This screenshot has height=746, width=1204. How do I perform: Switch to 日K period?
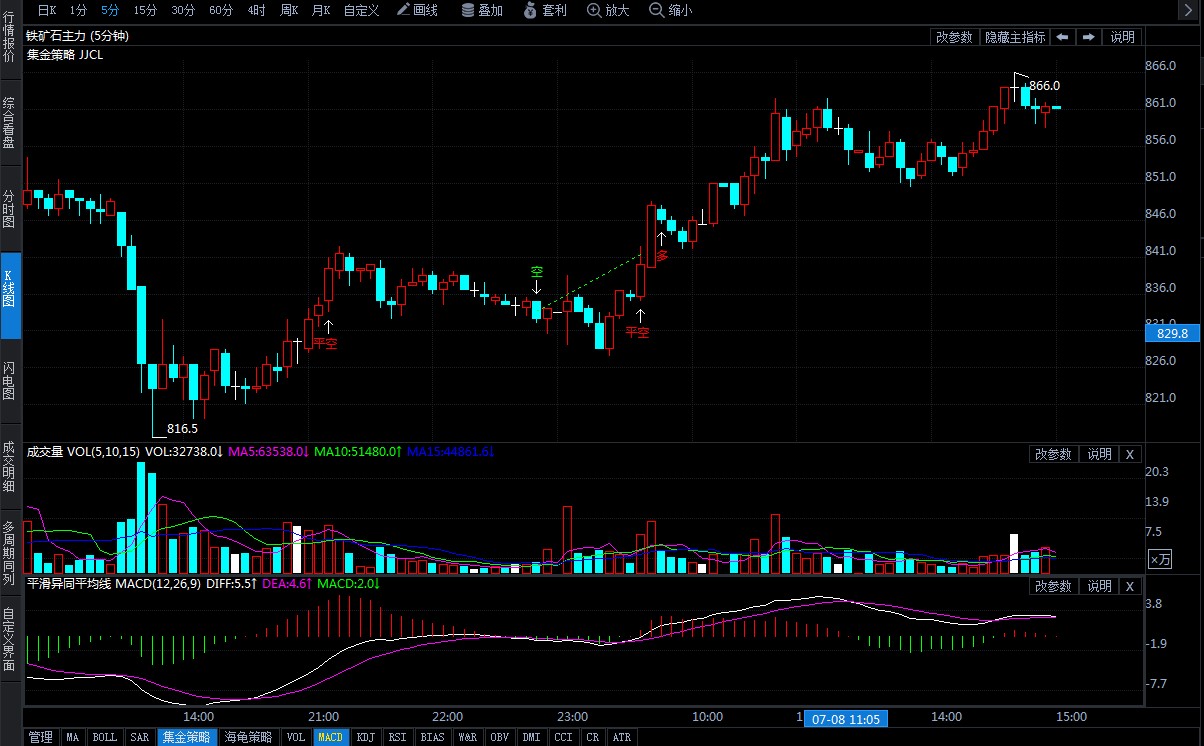pyautogui.click(x=46, y=10)
